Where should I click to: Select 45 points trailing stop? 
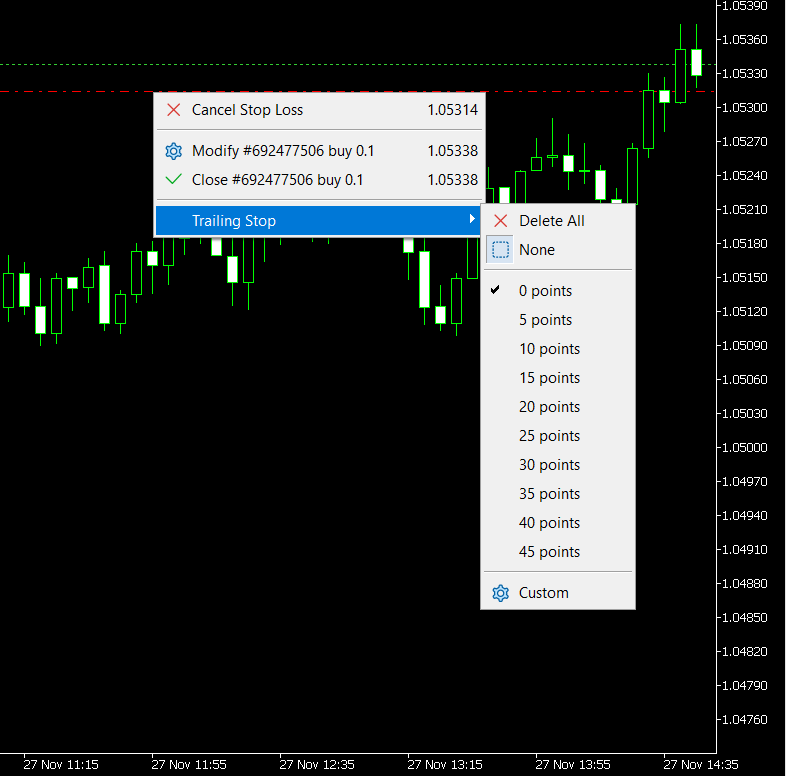[549, 552]
